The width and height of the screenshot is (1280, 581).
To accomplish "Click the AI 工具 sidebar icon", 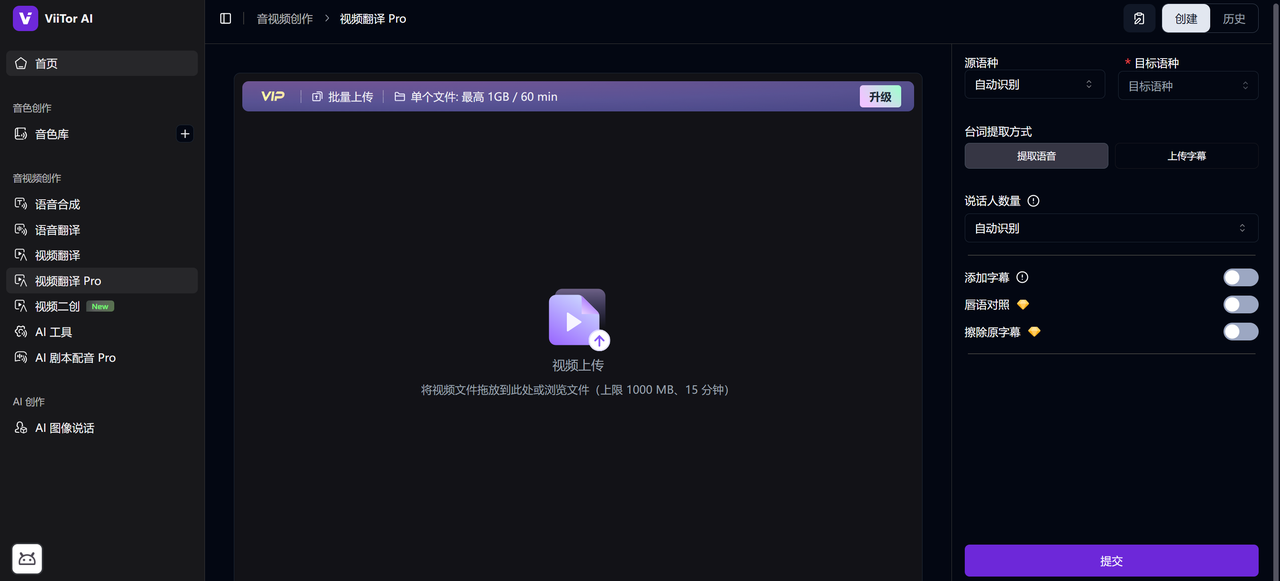I will [x=21, y=332].
